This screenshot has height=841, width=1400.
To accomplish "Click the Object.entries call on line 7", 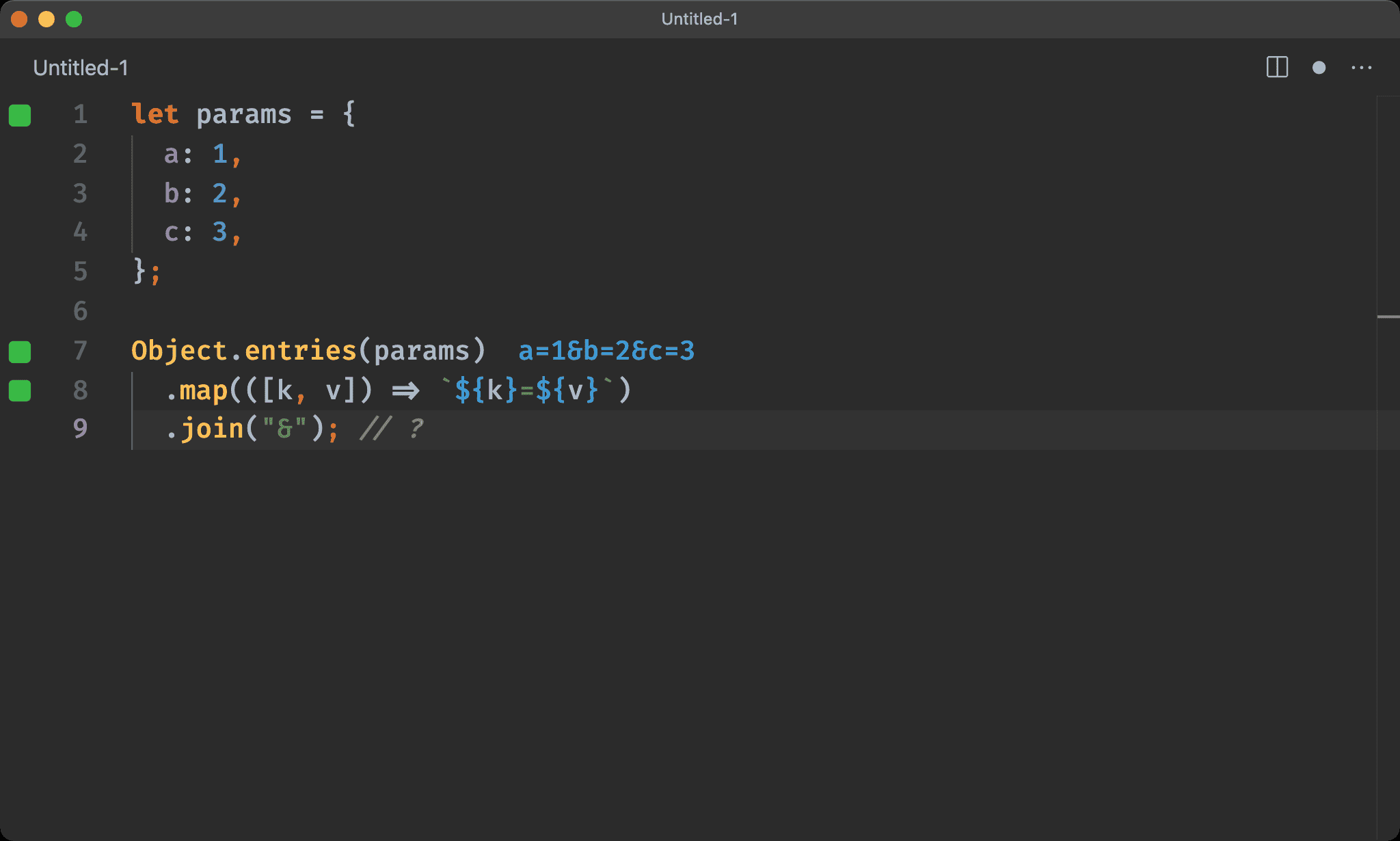I will click(x=244, y=351).
